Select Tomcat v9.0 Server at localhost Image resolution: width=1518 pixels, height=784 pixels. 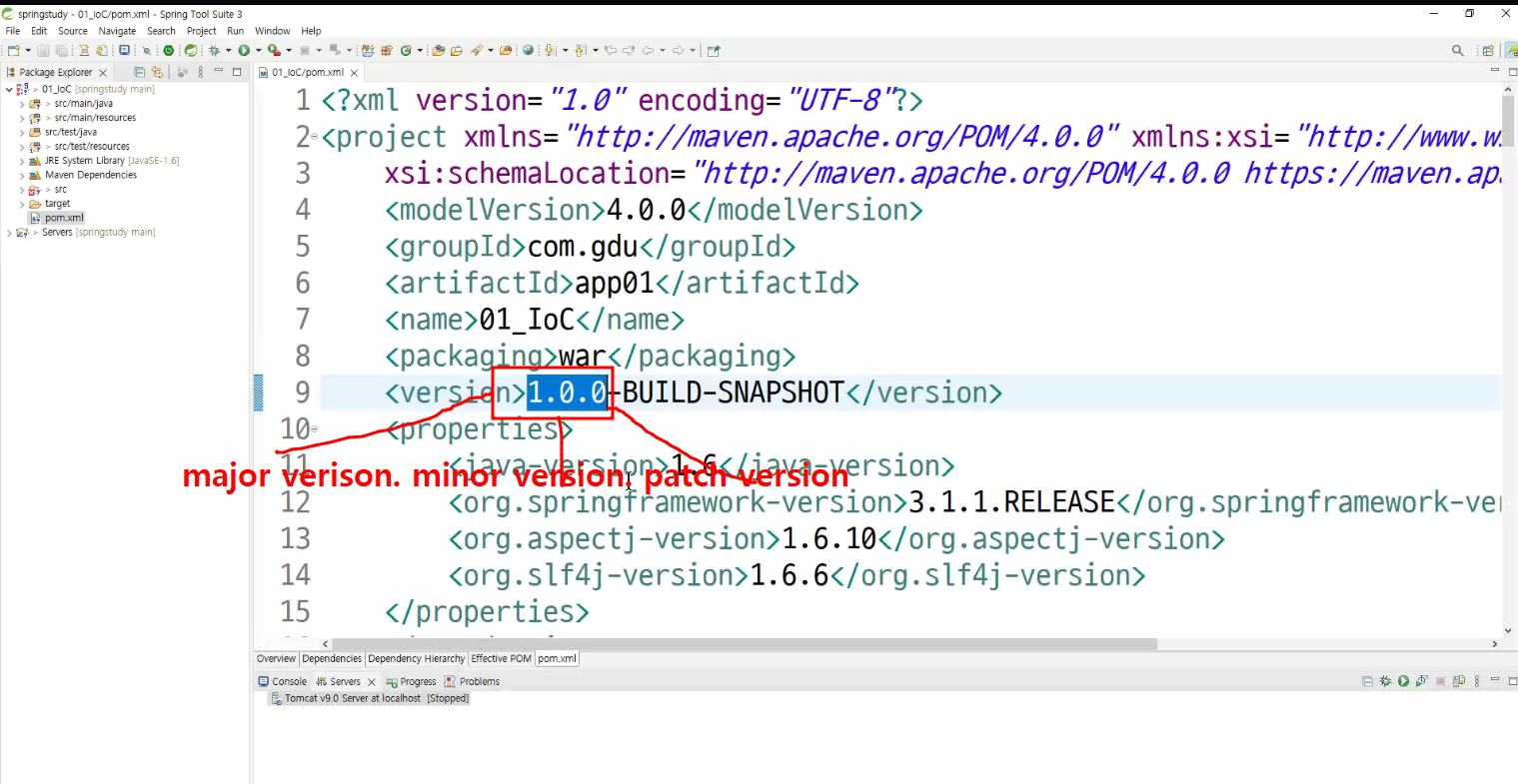point(370,699)
